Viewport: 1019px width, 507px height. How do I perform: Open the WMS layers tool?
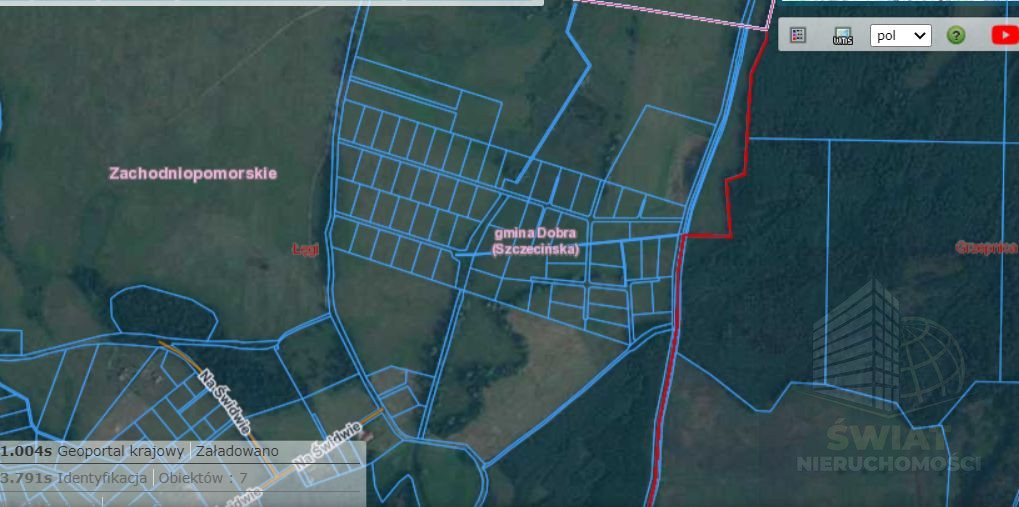(x=843, y=36)
